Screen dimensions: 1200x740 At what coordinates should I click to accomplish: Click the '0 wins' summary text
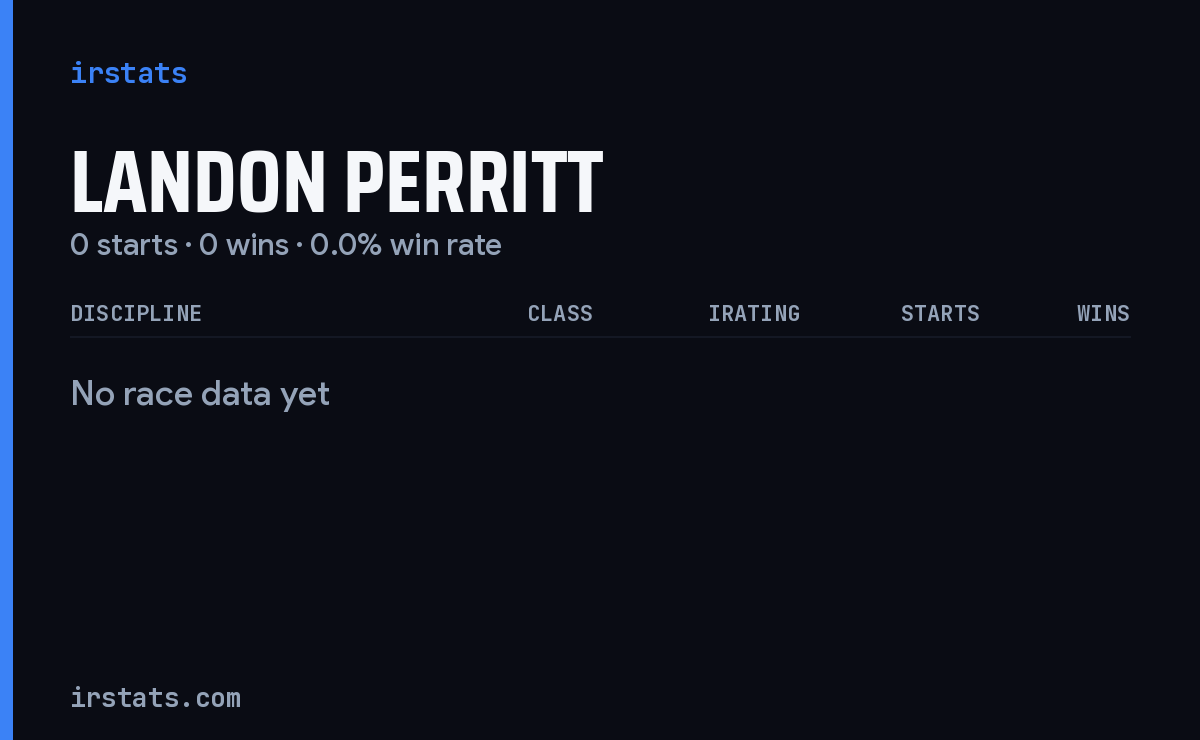tap(244, 245)
